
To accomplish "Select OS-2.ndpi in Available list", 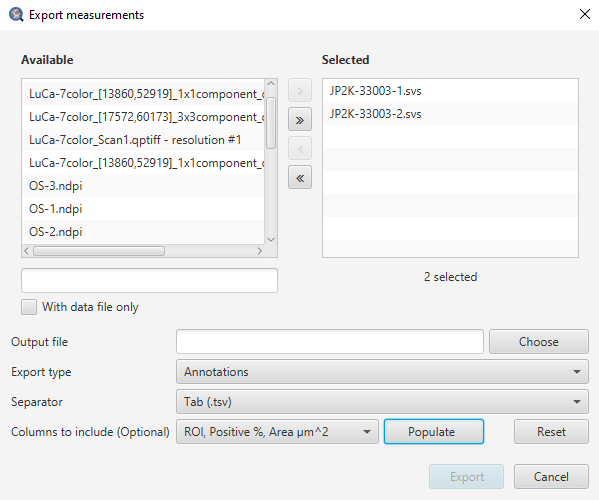I will pos(143,231).
